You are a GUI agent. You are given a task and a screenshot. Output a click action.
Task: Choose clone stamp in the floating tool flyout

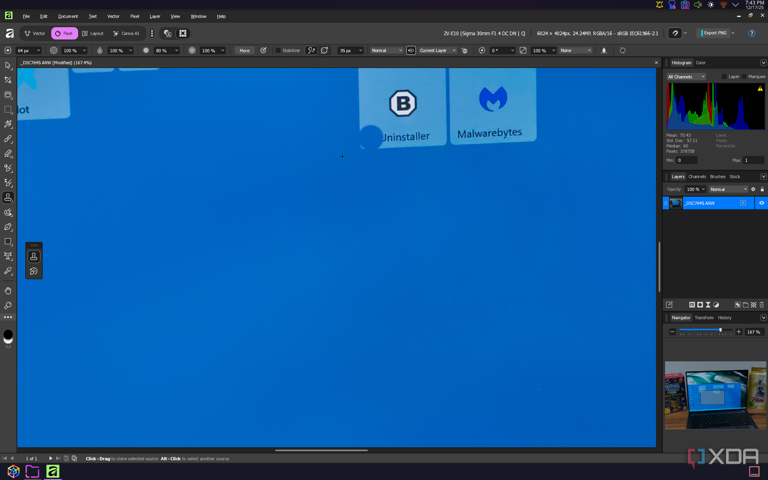[34, 257]
